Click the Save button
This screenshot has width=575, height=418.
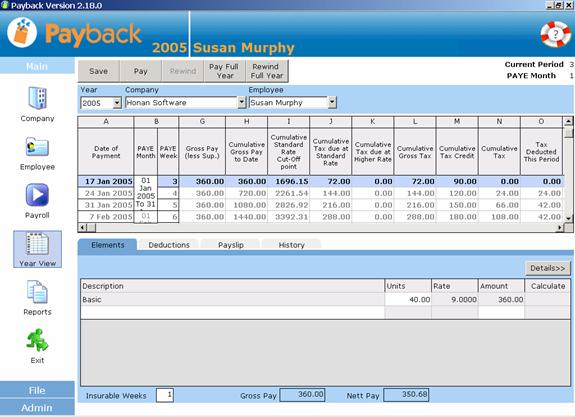point(98,71)
